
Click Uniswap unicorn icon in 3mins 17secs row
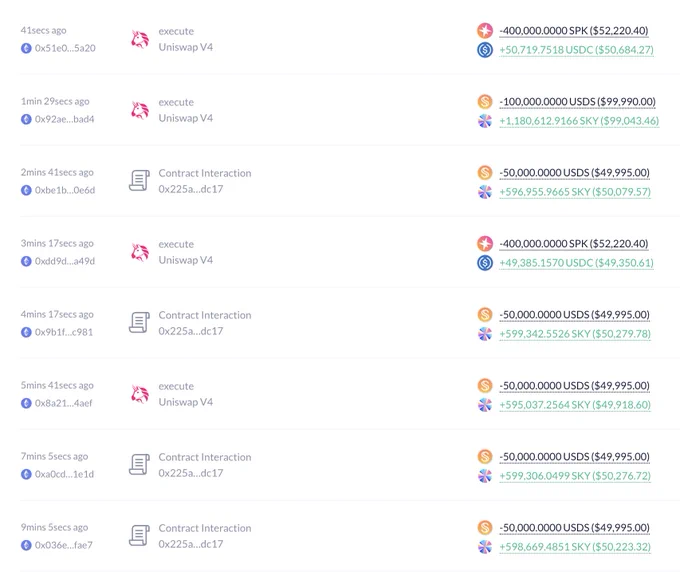[140, 252]
